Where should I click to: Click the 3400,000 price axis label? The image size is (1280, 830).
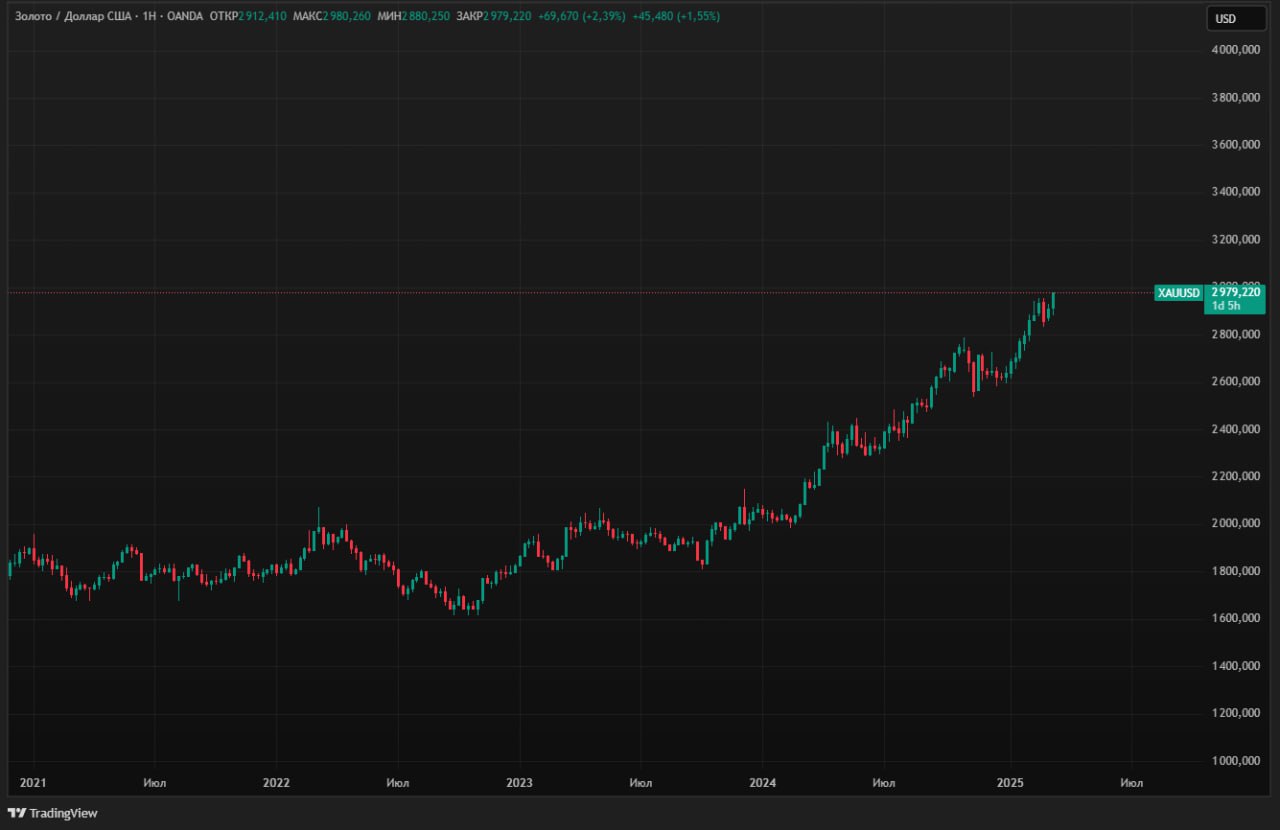point(1234,192)
